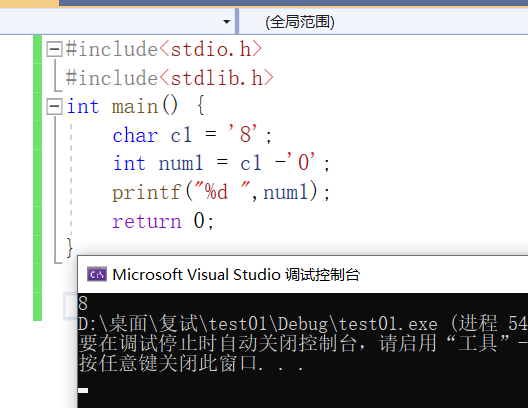Click the closing brace of main
The image size is (528, 408).
coord(70,247)
